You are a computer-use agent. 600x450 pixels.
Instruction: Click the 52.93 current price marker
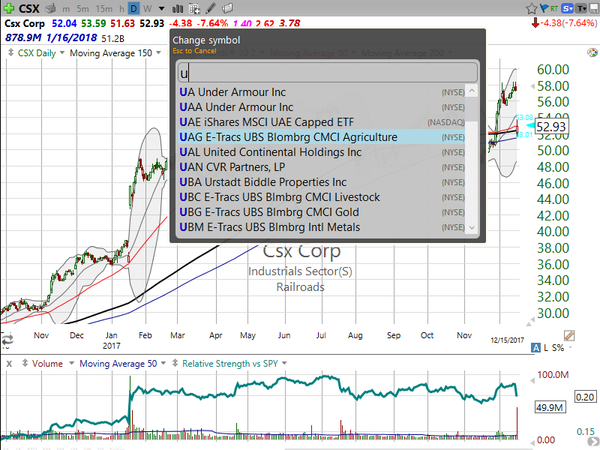(551, 126)
